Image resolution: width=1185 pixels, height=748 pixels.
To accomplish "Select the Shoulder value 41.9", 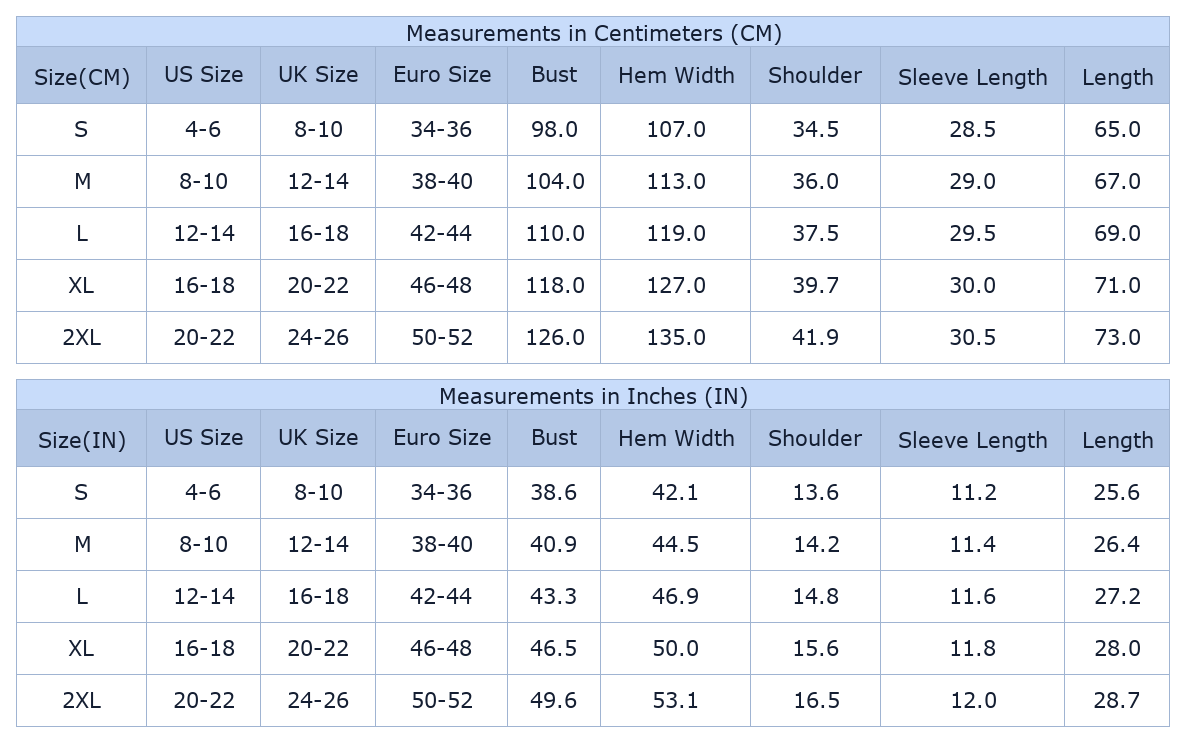I will [x=815, y=338].
